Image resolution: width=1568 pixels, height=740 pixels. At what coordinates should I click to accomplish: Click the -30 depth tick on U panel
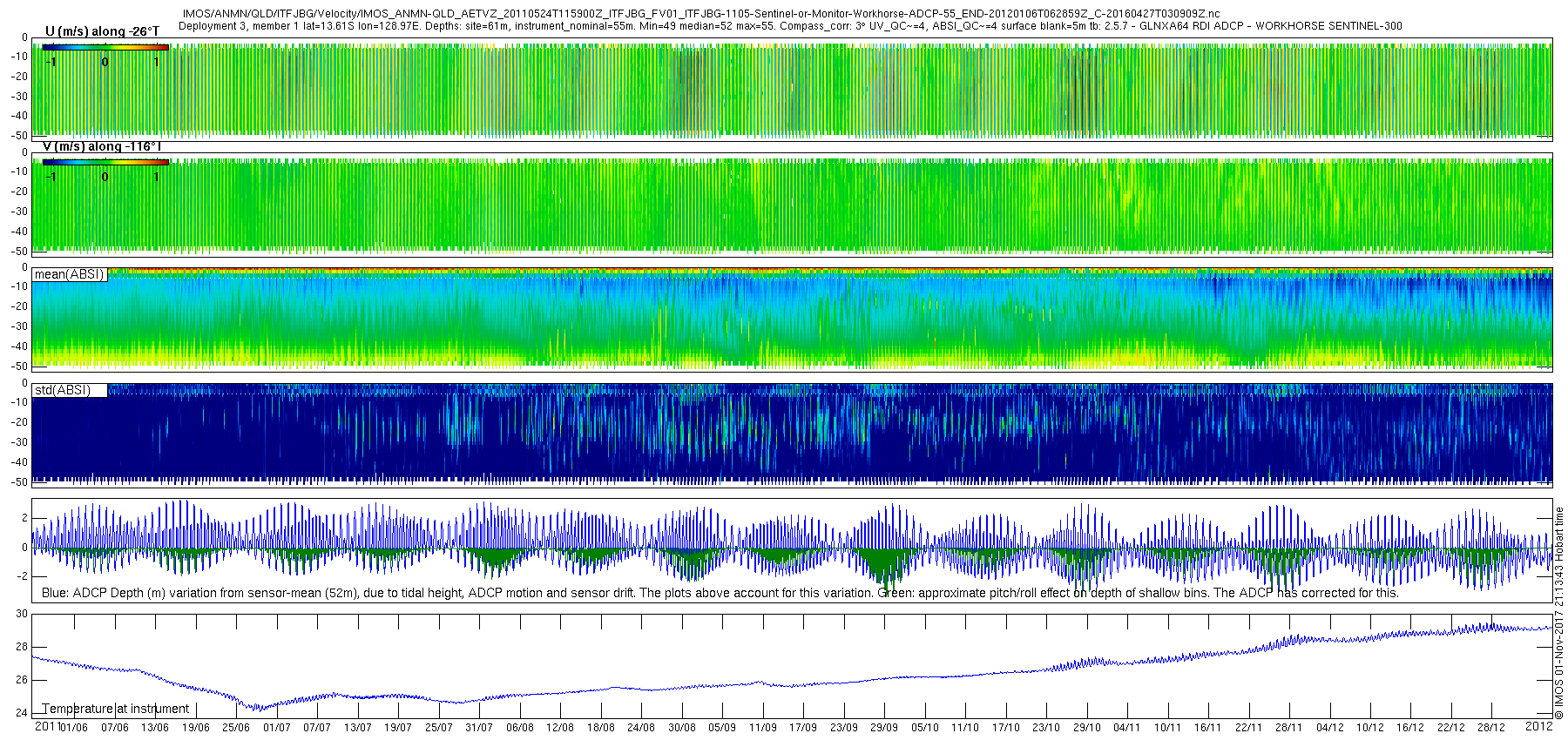19,97
